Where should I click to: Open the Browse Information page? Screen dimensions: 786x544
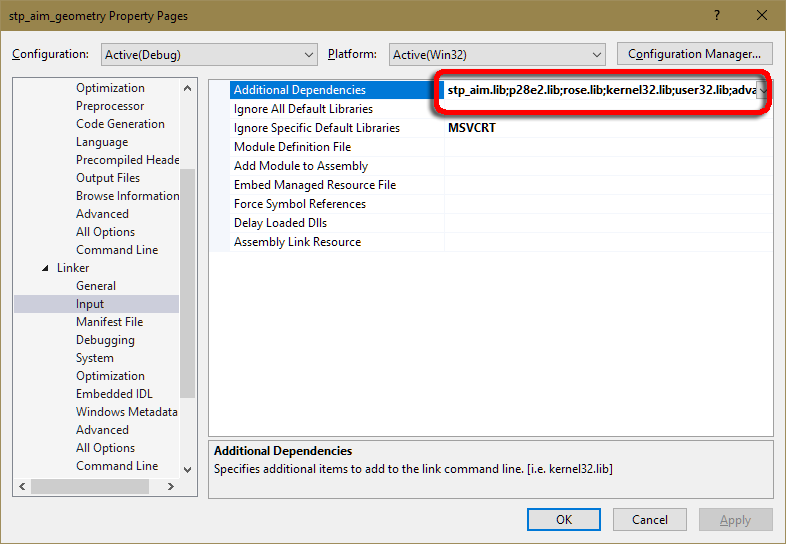point(127,196)
